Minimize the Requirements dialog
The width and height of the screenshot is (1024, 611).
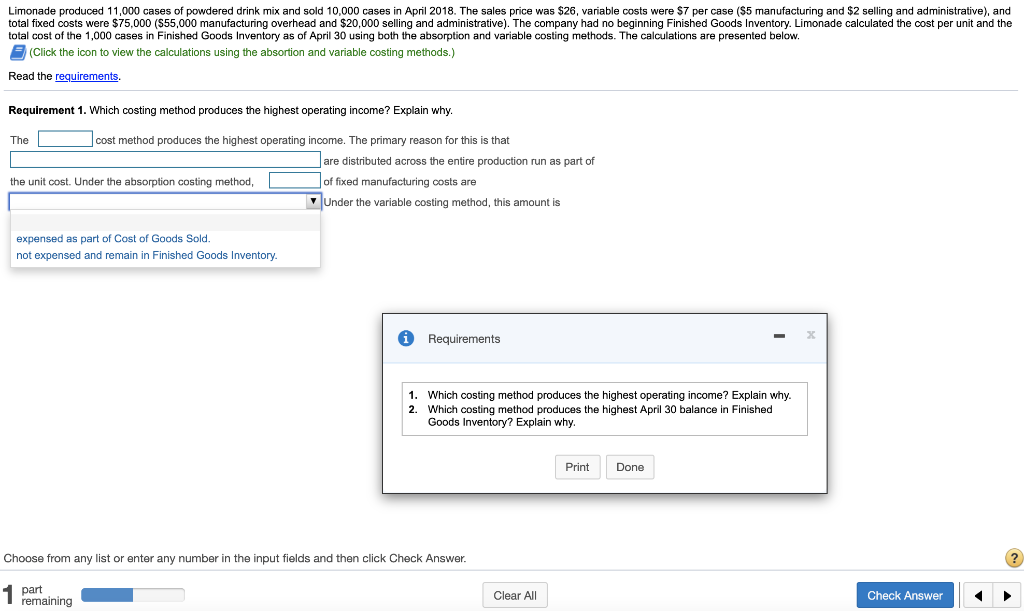click(x=781, y=337)
